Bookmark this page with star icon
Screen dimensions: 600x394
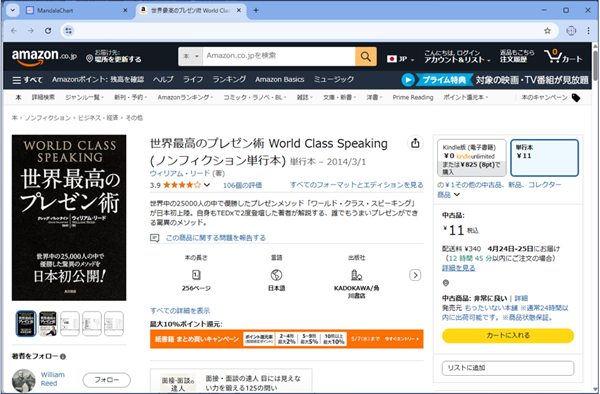coord(548,31)
